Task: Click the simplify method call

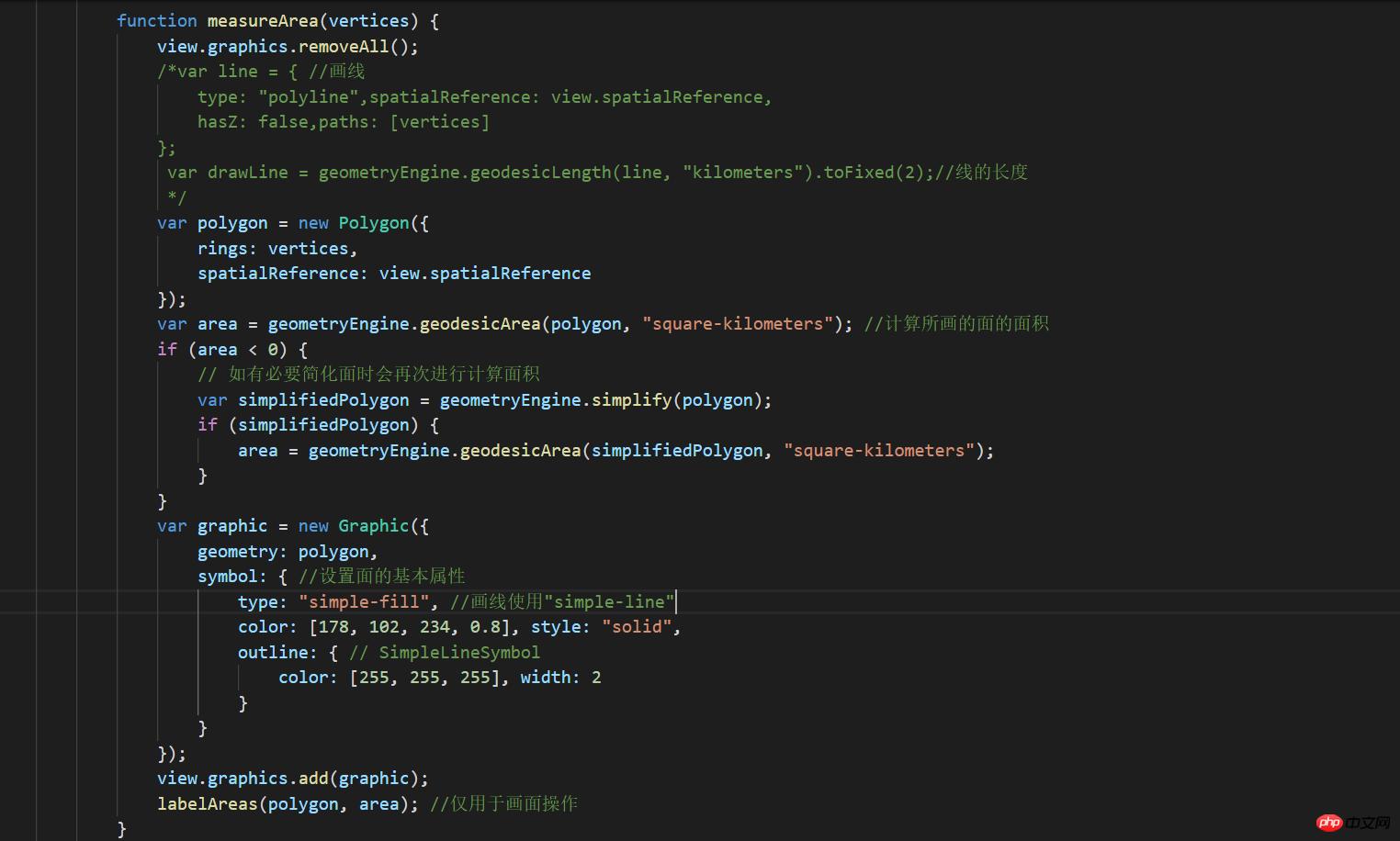Action: (x=631, y=399)
